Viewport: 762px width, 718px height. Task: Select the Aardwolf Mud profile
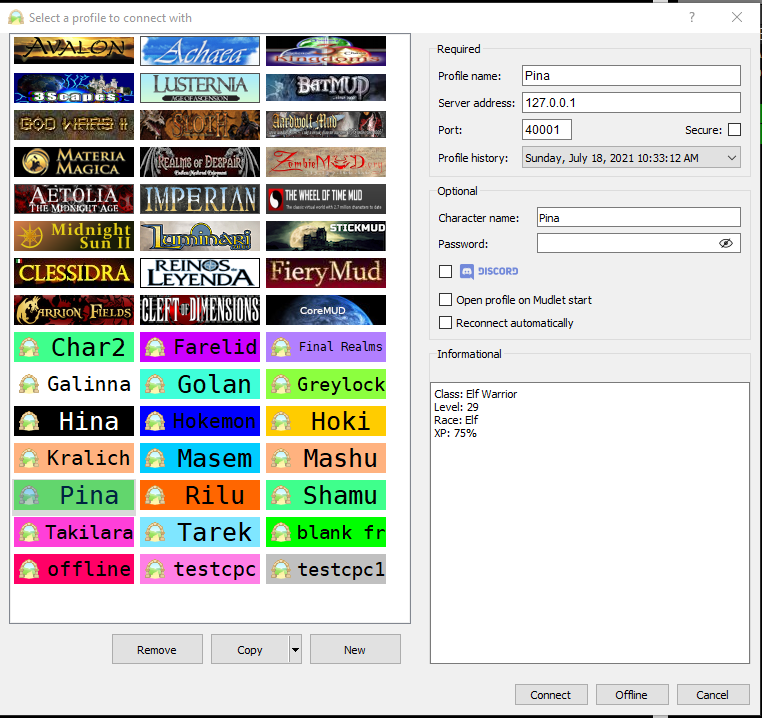pyautogui.click(x=326, y=125)
